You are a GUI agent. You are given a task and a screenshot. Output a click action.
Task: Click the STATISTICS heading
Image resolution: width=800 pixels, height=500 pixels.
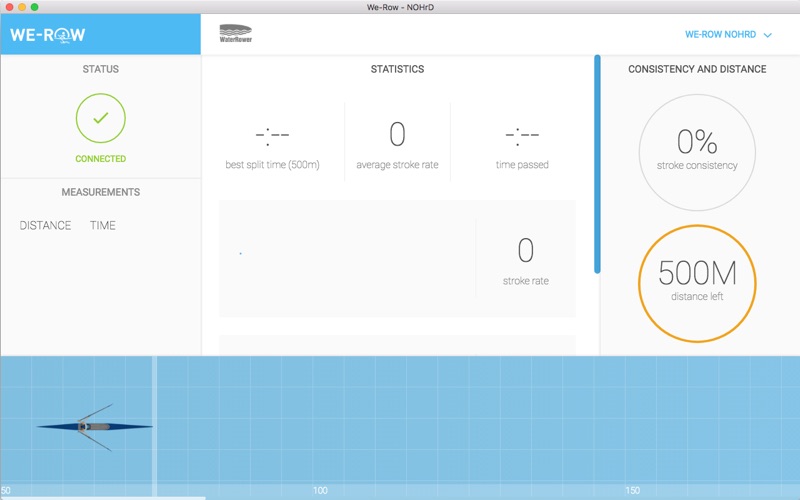[x=397, y=69]
